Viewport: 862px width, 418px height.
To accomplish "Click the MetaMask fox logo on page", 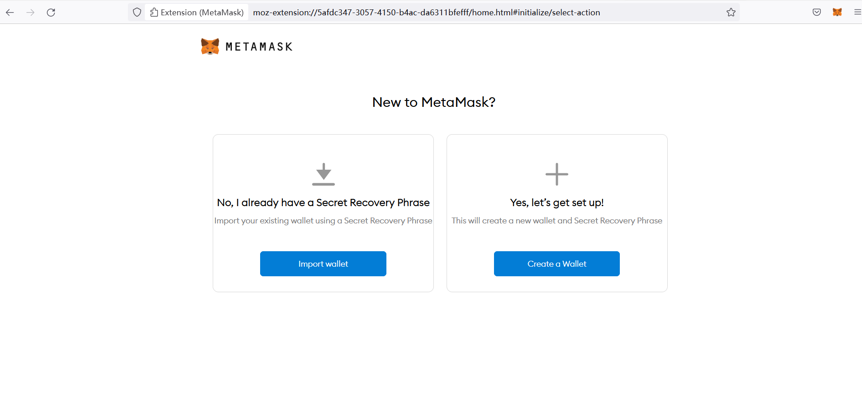I will point(209,47).
